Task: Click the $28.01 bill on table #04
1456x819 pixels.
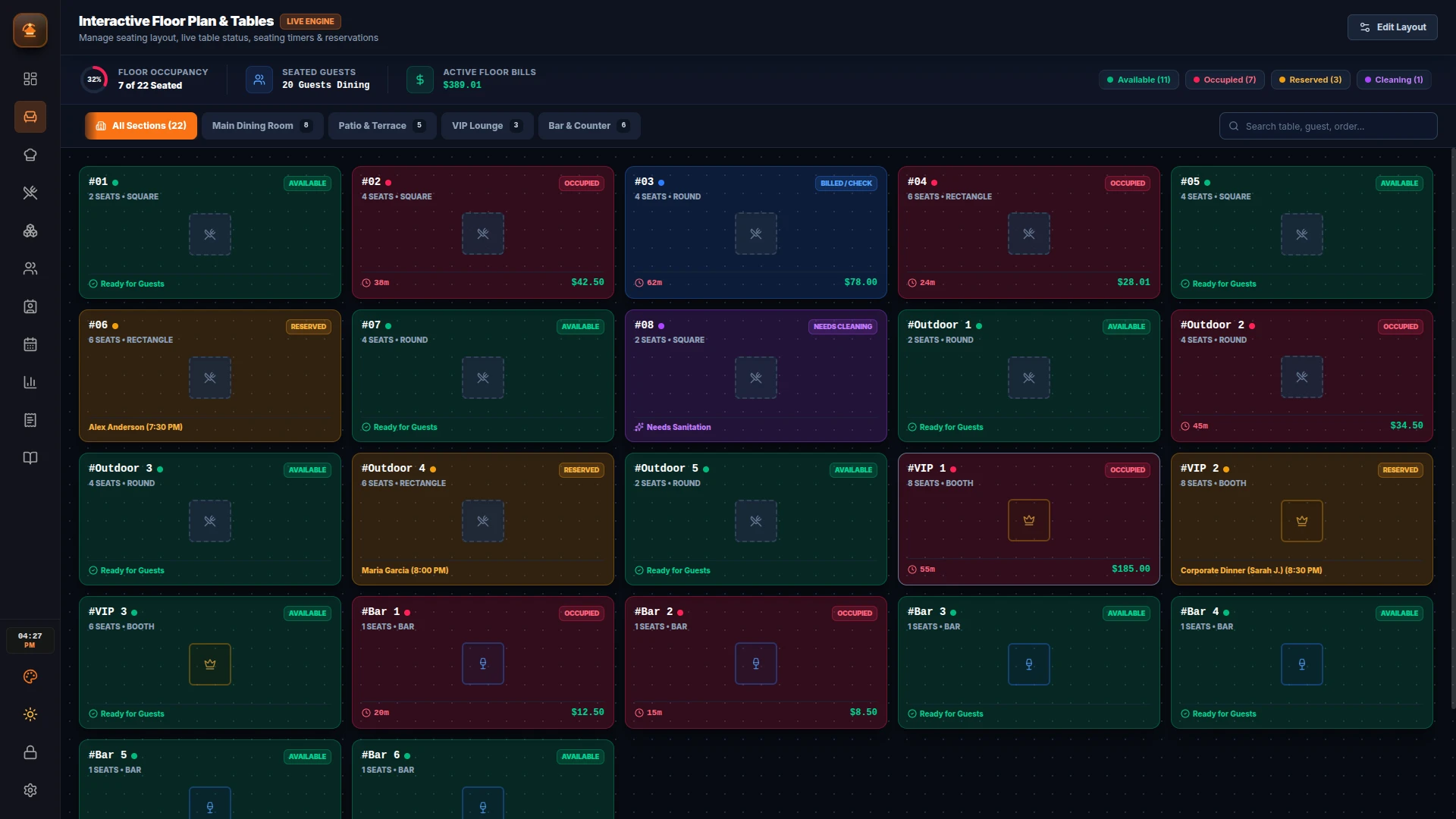Action: 1134,282
